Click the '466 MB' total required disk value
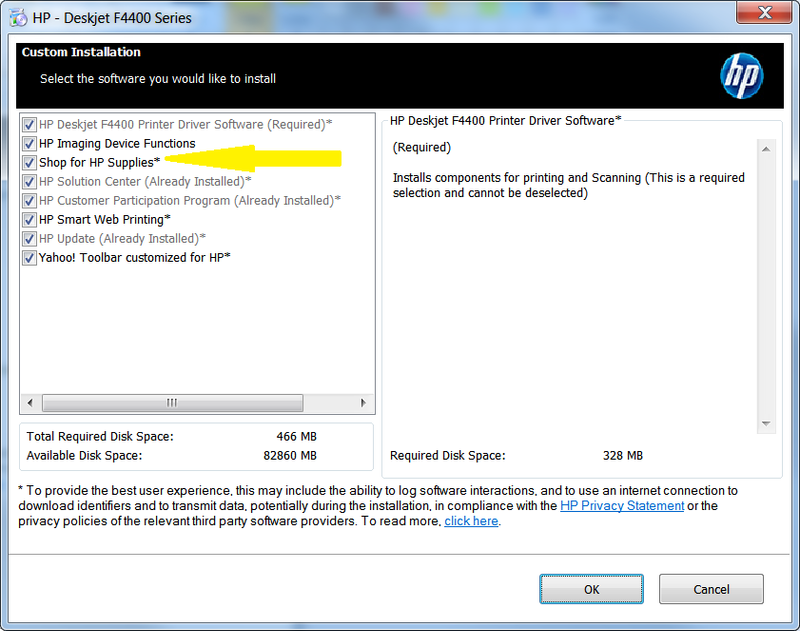The height and width of the screenshot is (631, 800). click(x=296, y=437)
